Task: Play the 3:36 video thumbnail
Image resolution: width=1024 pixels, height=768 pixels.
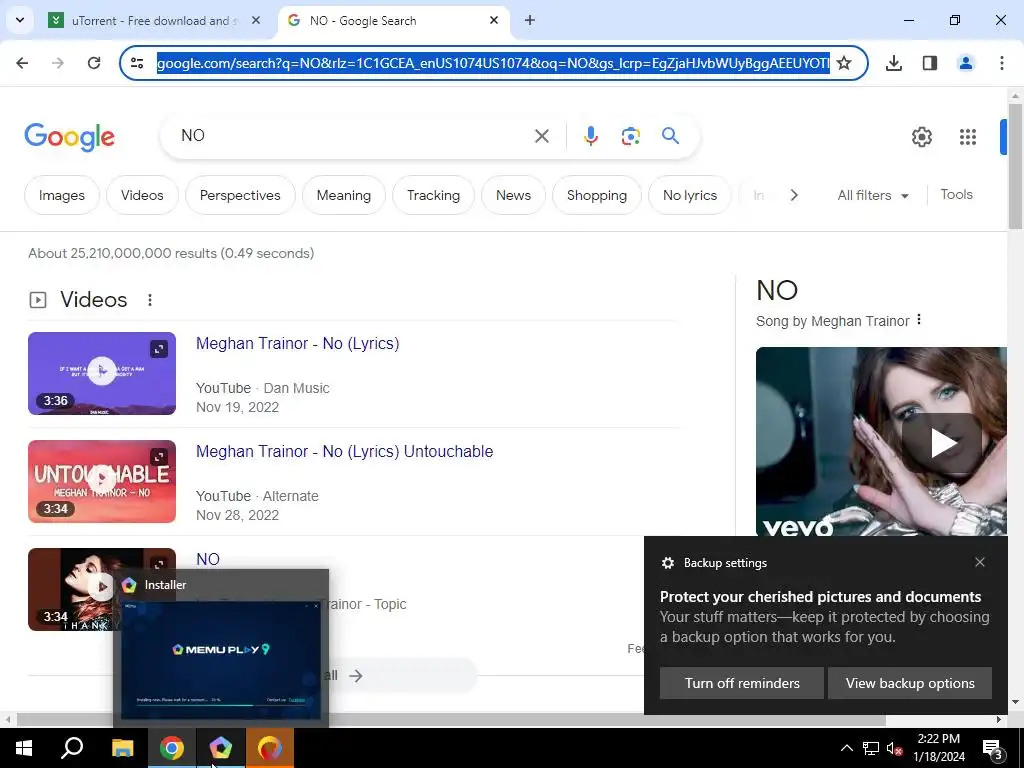Action: (102, 373)
